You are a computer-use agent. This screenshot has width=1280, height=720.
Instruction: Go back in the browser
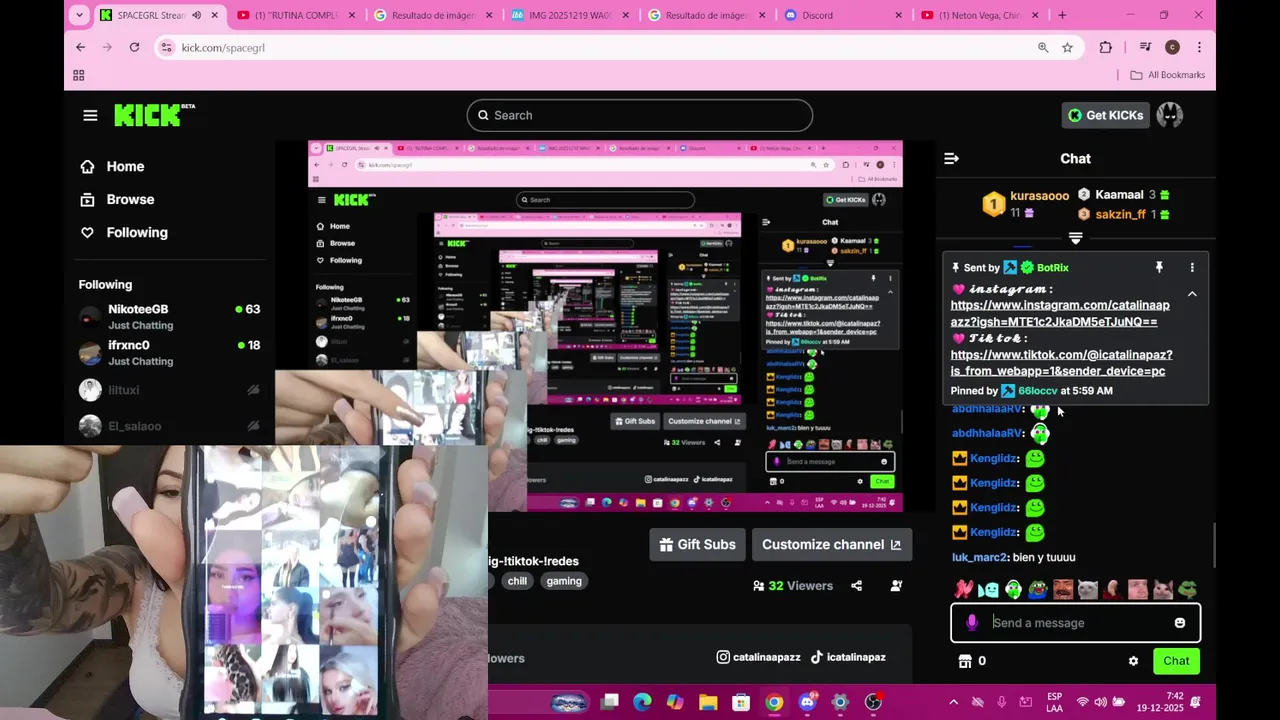[x=80, y=47]
